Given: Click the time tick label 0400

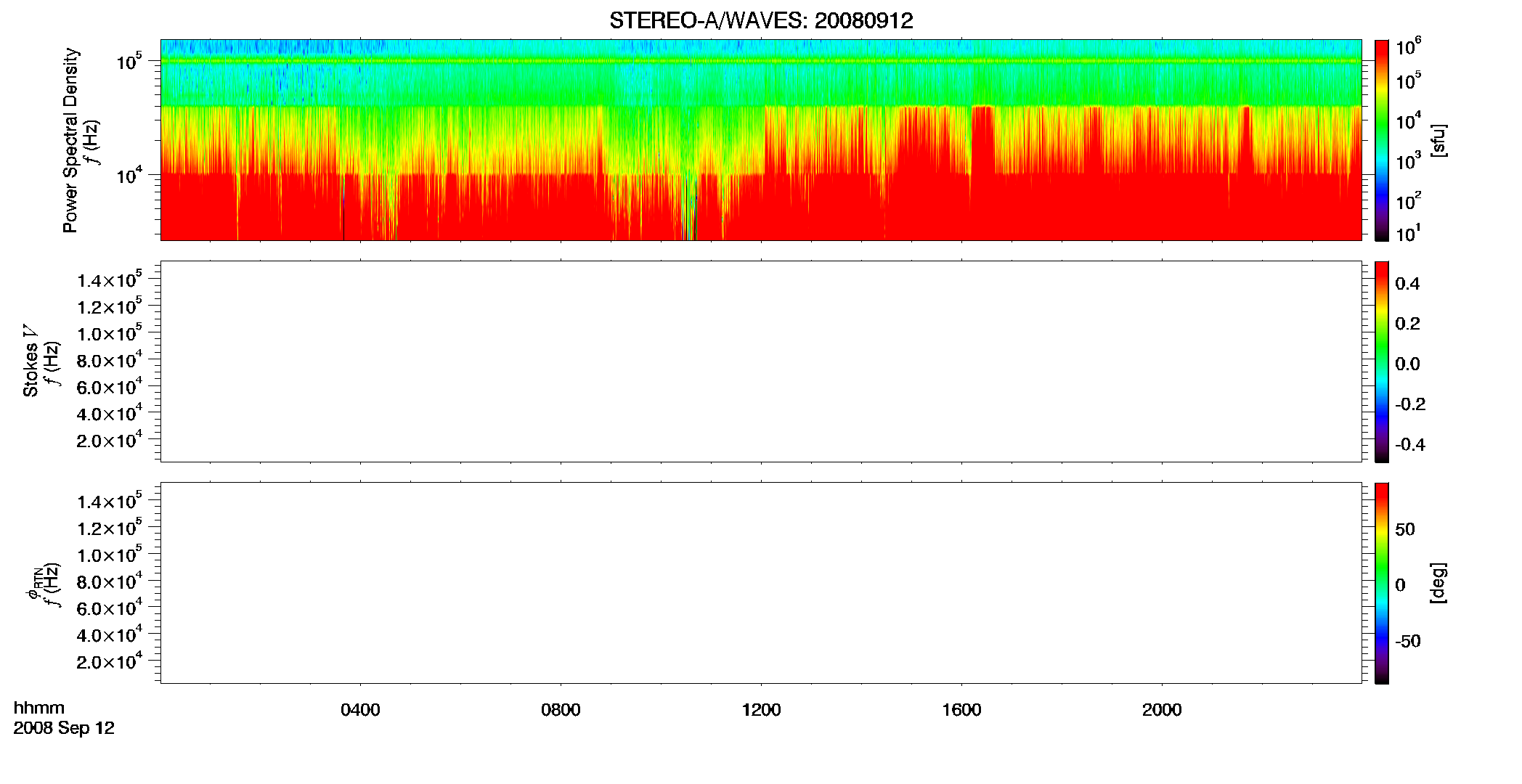Looking at the screenshot, I should [360, 710].
